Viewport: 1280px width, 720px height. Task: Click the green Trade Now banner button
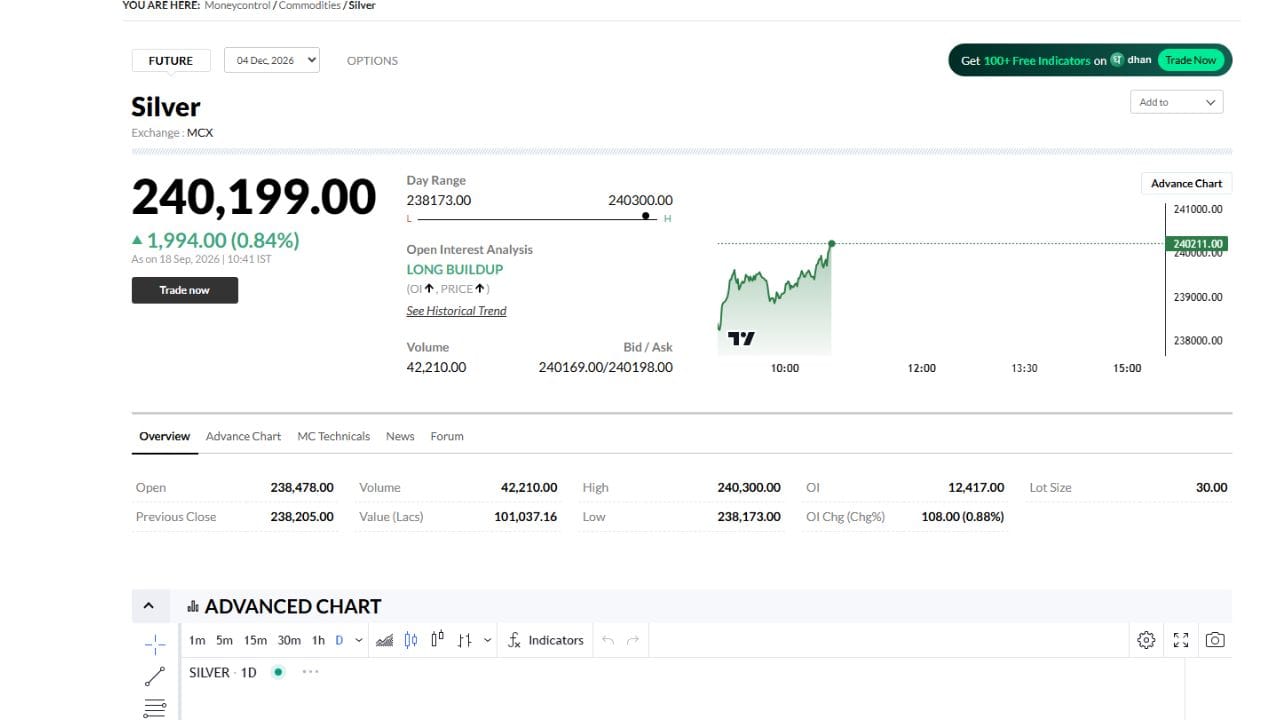pyautogui.click(x=1191, y=60)
